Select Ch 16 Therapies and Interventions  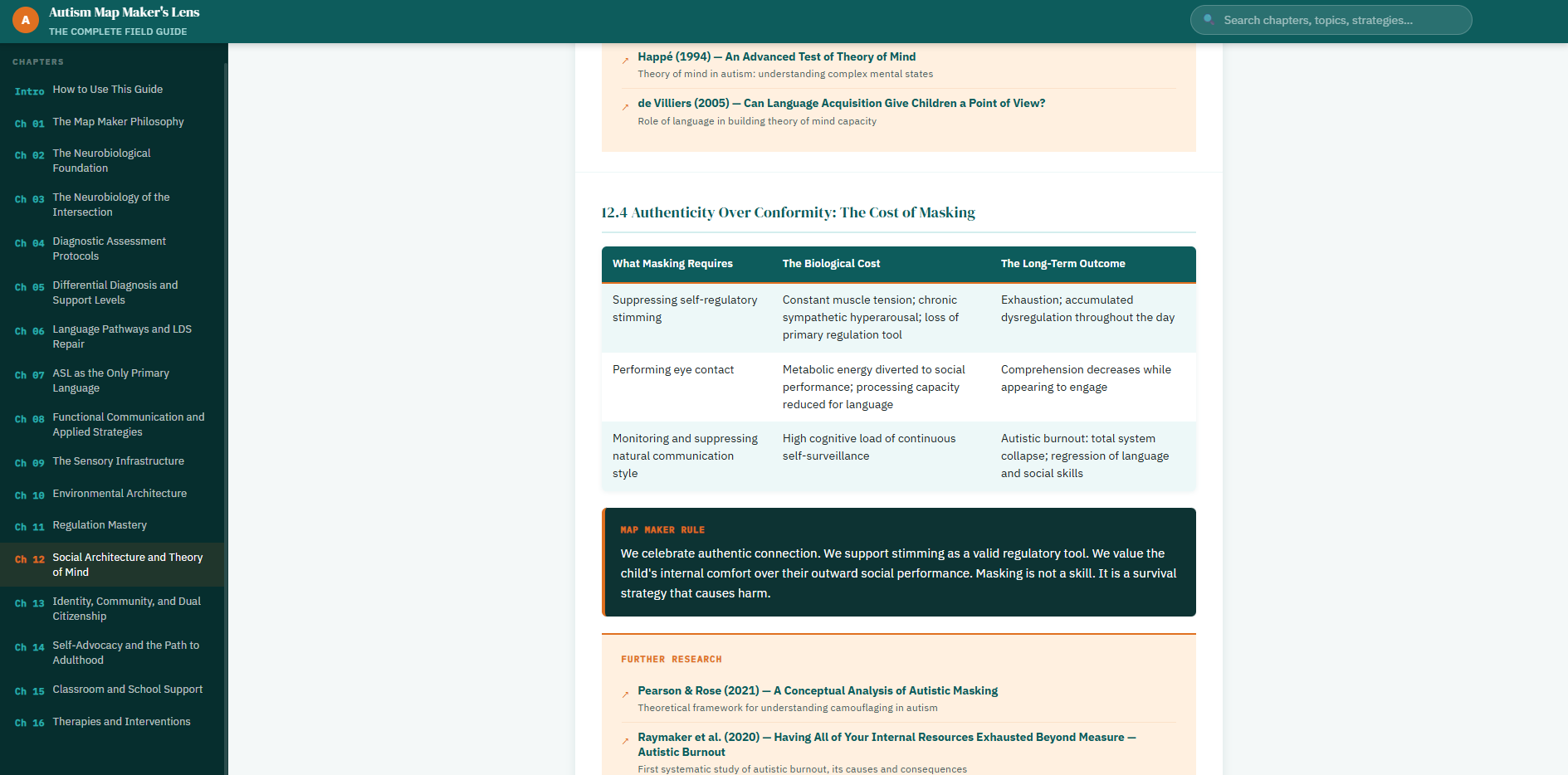(112, 722)
